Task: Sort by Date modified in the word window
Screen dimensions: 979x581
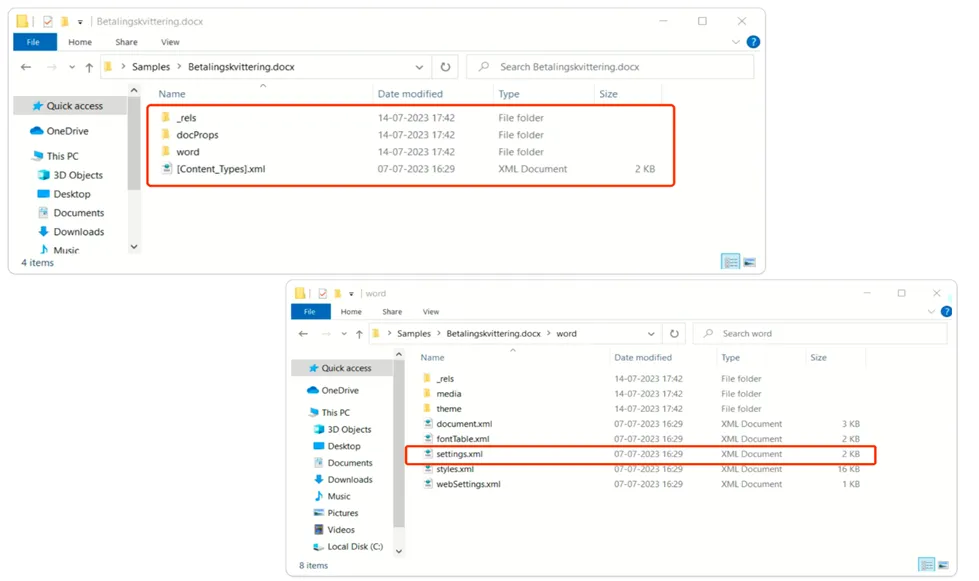Action: (642, 358)
